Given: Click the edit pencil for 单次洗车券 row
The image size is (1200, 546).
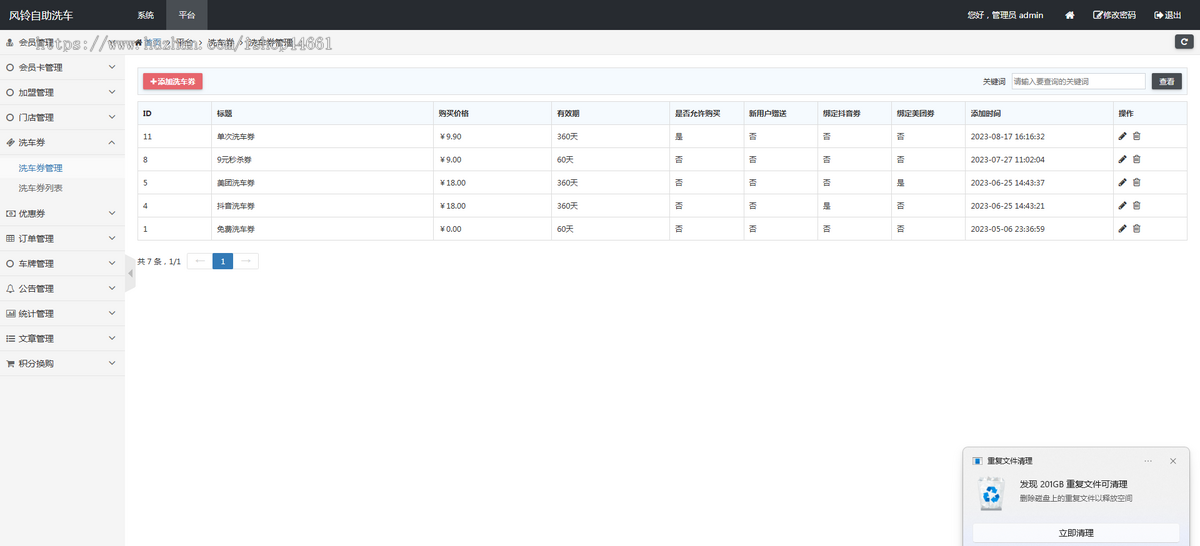Looking at the screenshot, I should tap(1122, 136).
